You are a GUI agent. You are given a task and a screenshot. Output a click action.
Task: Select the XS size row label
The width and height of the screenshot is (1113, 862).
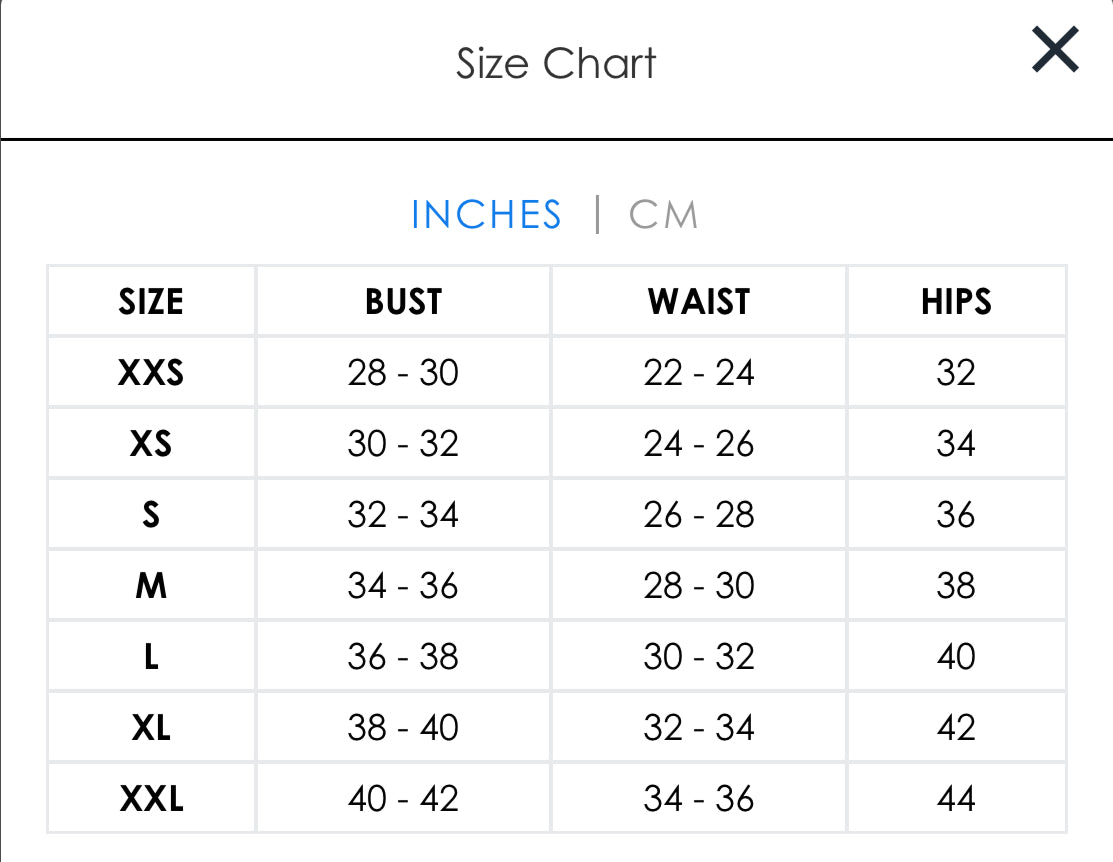pos(151,444)
